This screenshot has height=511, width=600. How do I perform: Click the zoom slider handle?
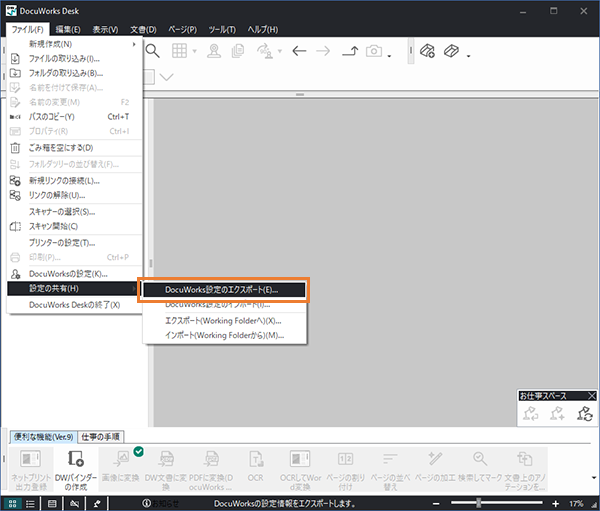(478, 503)
